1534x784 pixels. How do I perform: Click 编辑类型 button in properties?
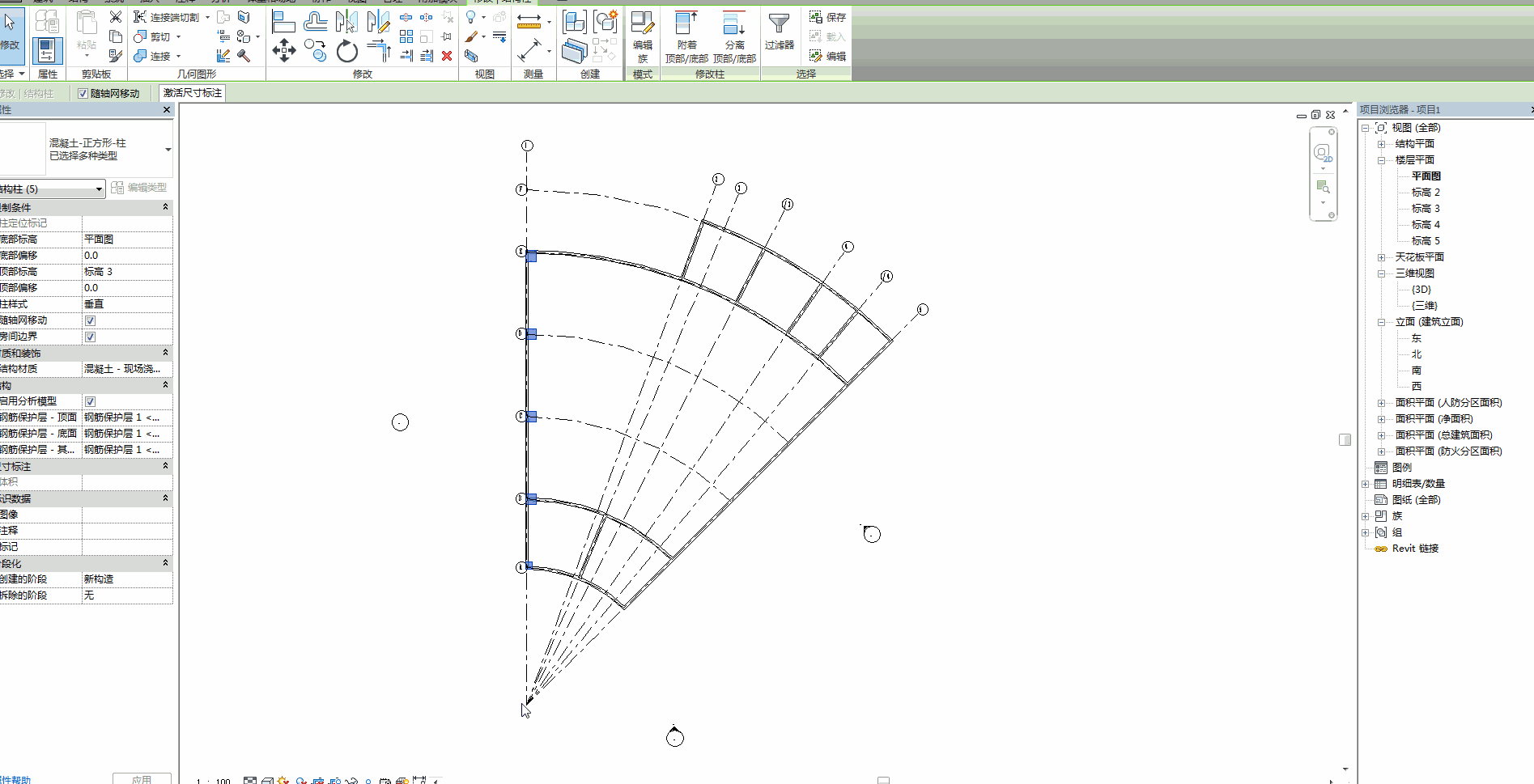pyautogui.click(x=139, y=188)
